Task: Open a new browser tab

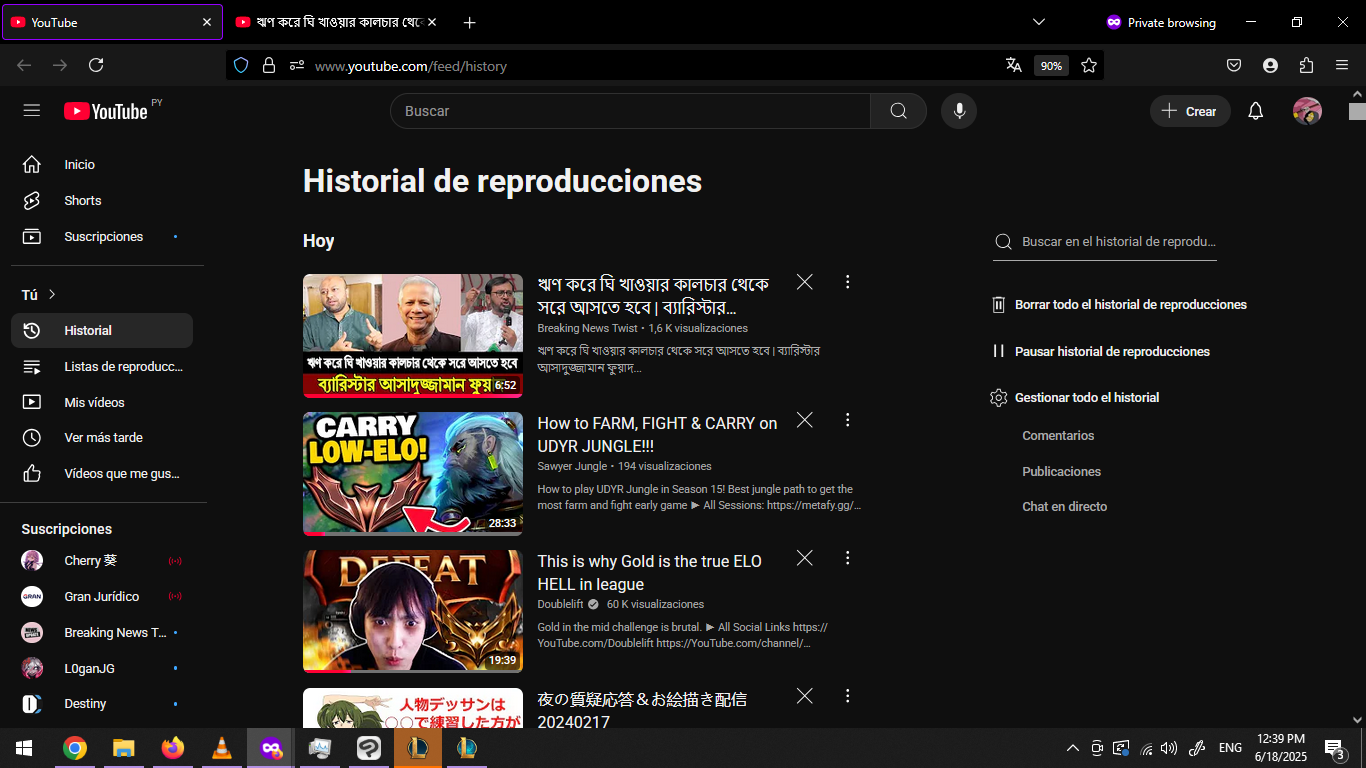Action: click(x=470, y=22)
